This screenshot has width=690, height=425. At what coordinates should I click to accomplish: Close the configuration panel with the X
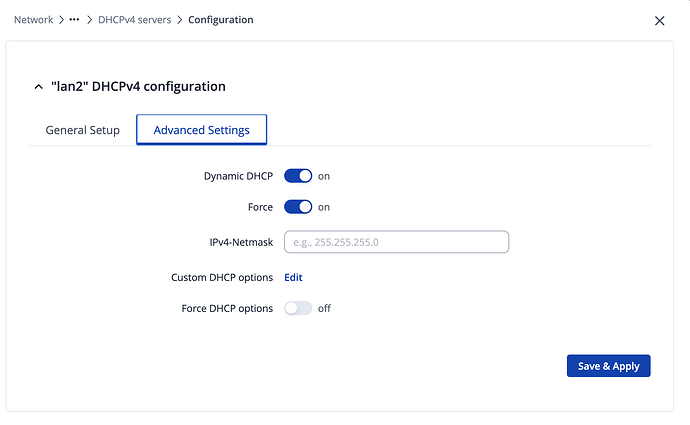point(658,20)
